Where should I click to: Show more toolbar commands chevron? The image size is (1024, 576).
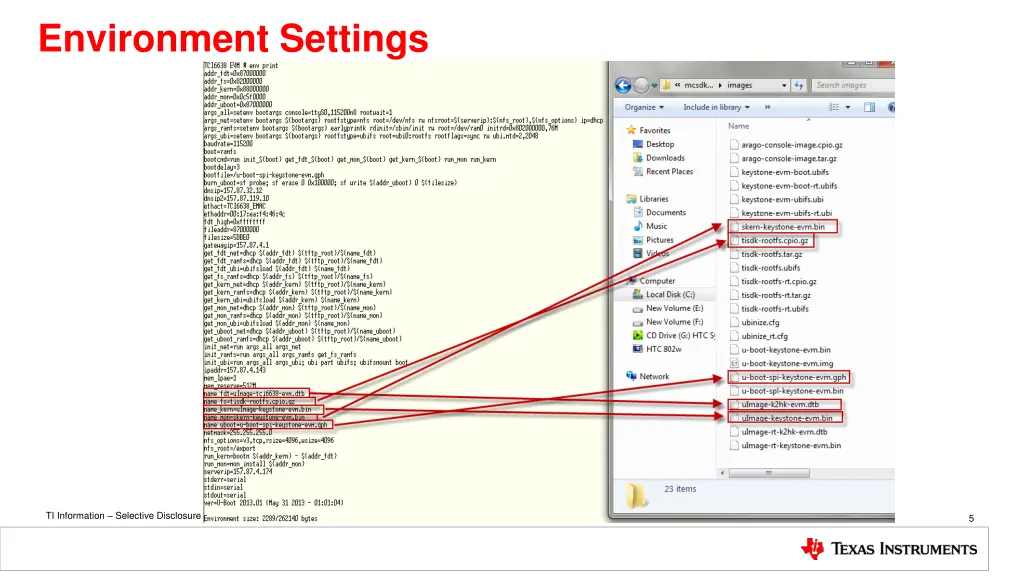(767, 107)
